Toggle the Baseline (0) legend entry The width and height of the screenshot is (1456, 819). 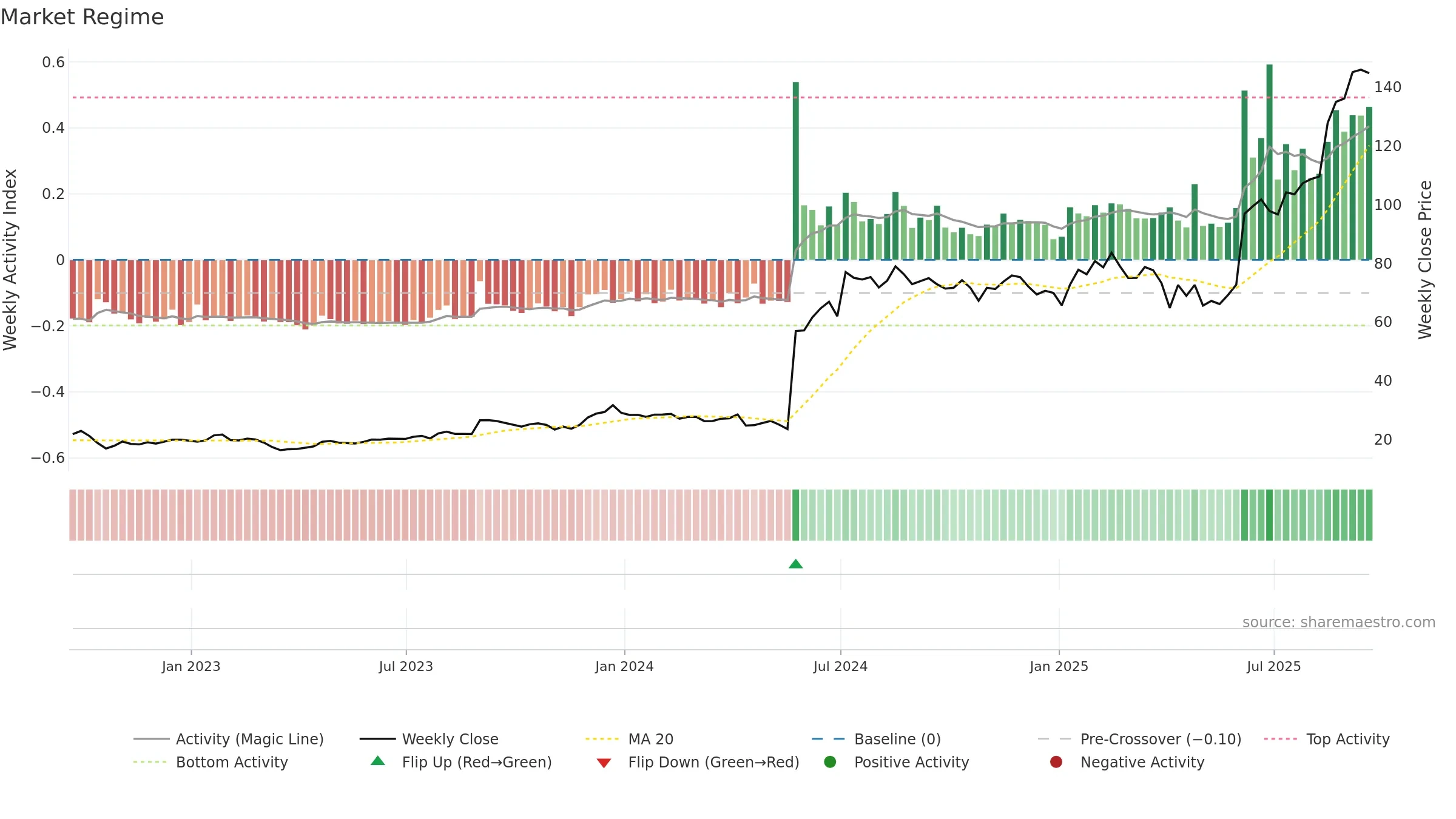876,739
